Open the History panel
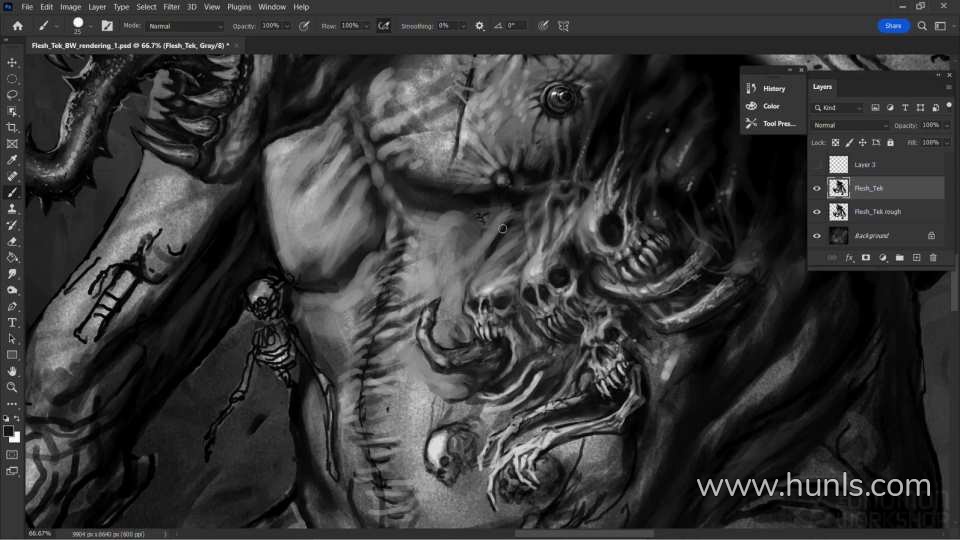This screenshot has width=960, height=540. (x=773, y=88)
